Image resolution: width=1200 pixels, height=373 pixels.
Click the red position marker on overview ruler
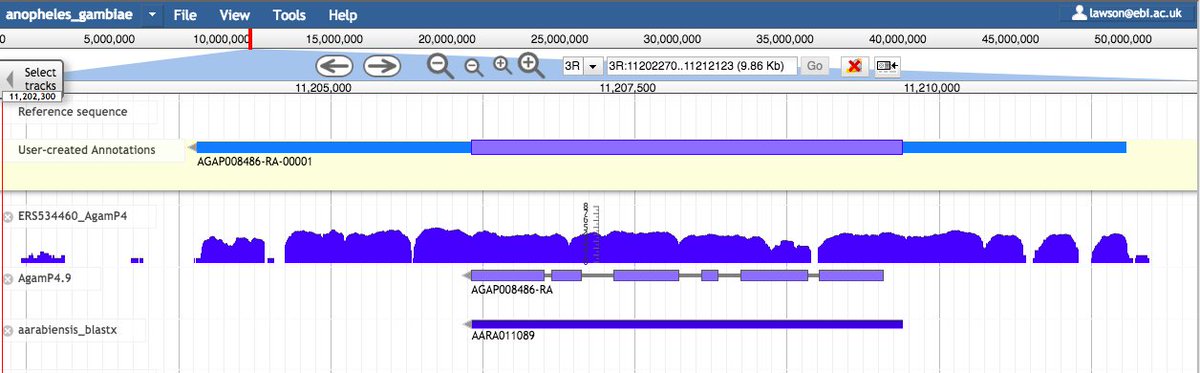click(250, 38)
